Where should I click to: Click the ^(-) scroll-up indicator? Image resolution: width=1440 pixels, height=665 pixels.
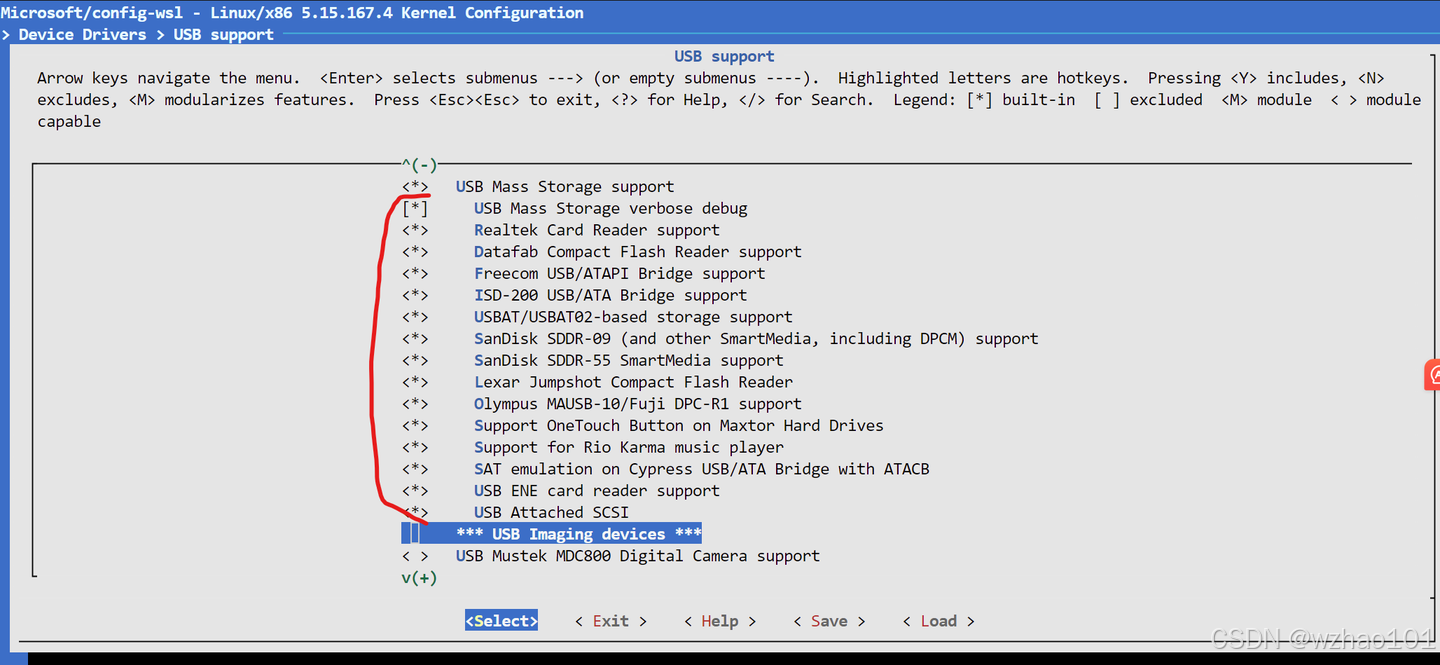(420, 165)
